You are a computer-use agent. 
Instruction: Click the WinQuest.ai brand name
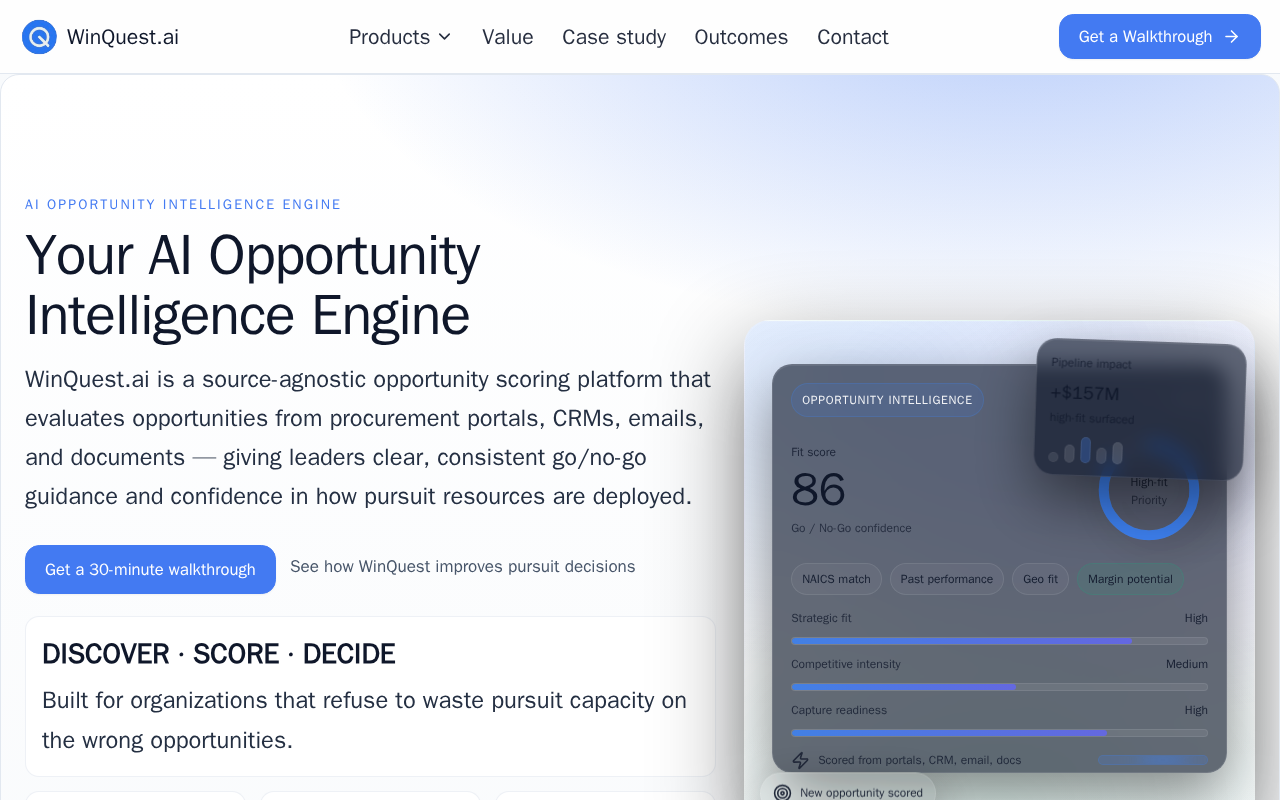coord(123,37)
